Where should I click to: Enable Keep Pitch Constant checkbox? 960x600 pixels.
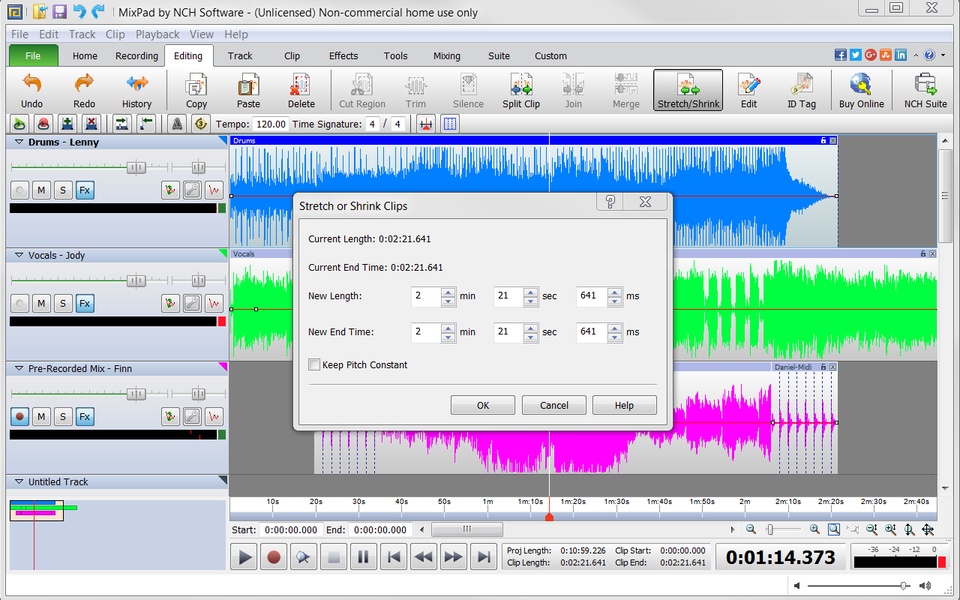pyautogui.click(x=315, y=365)
